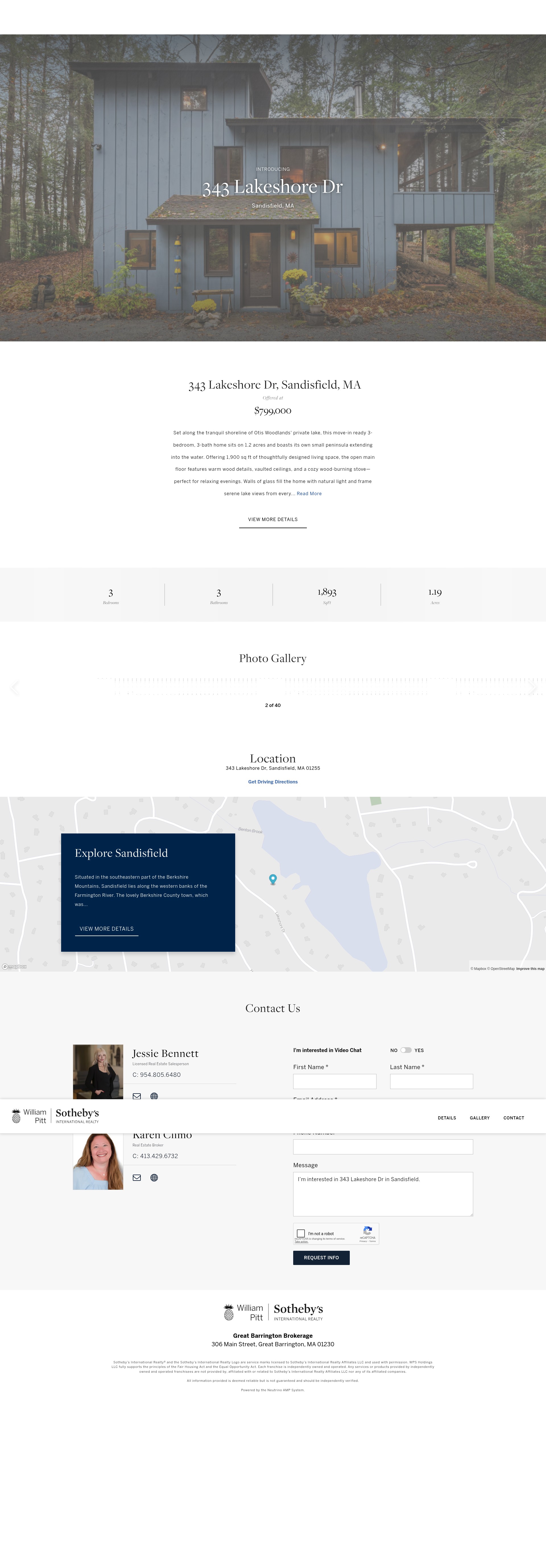Click the 2 of 40 gallery counter
The height and width of the screenshot is (1568, 546).
coord(273,706)
